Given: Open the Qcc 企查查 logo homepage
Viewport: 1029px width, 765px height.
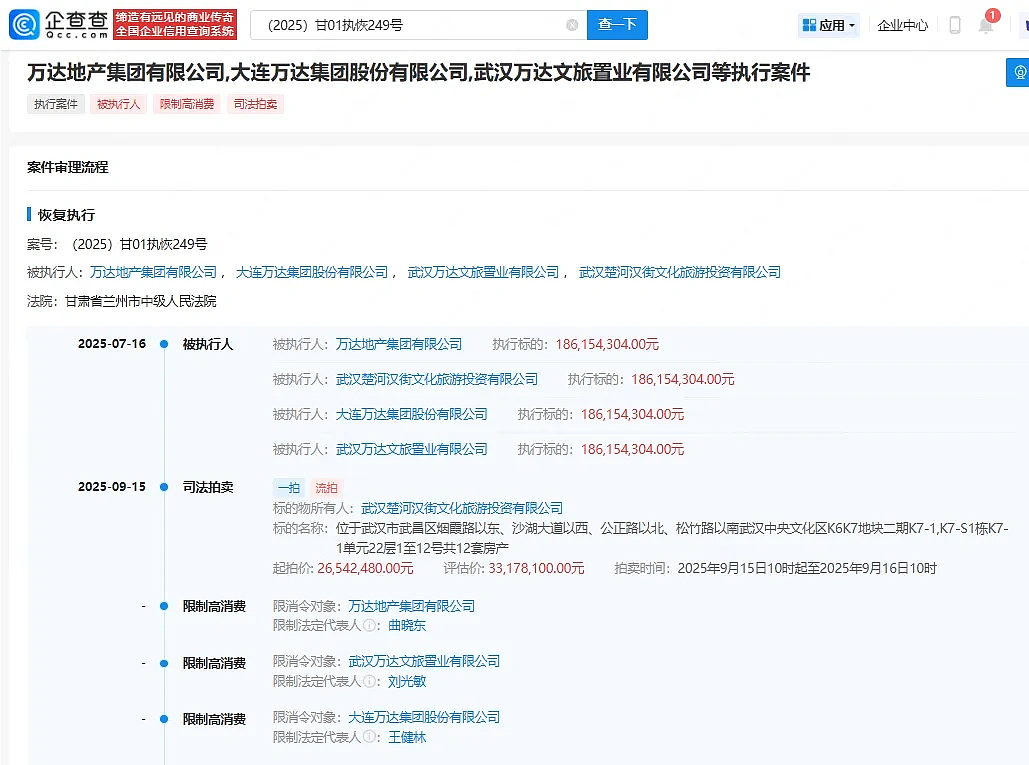Looking at the screenshot, I should (x=58, y=25).
